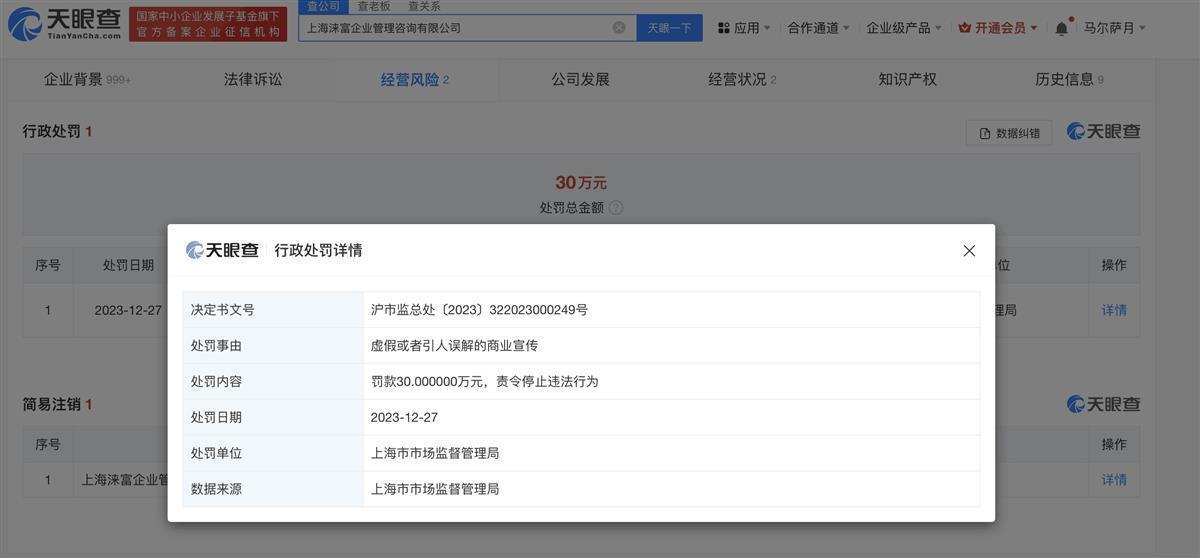This screenshot has width=1200, height=558.
Task: Click the 应用 grid icon
Action: (724, 28)
